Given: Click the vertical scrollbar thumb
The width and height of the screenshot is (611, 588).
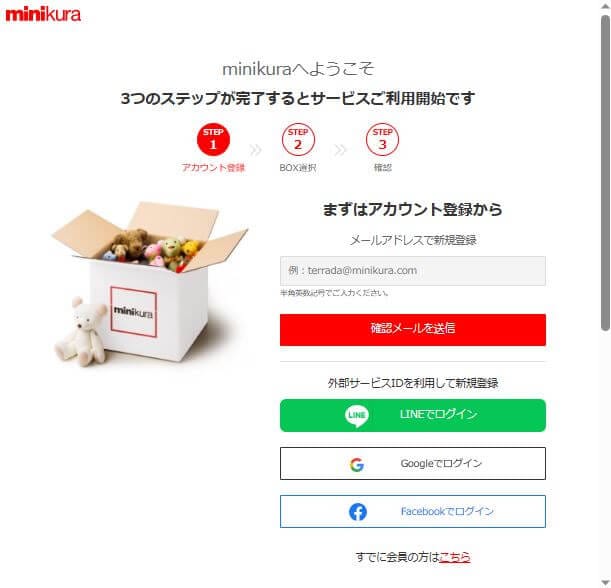Looking at the screenshot, I should pyautogui.click(x=605, y=173).
